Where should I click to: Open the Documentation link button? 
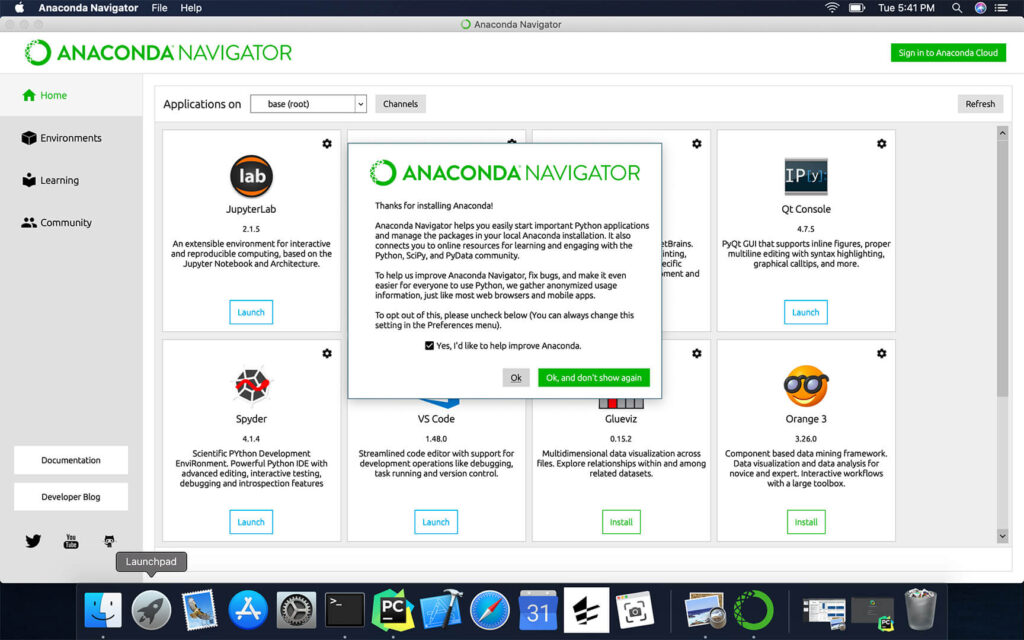pos(71,460)
